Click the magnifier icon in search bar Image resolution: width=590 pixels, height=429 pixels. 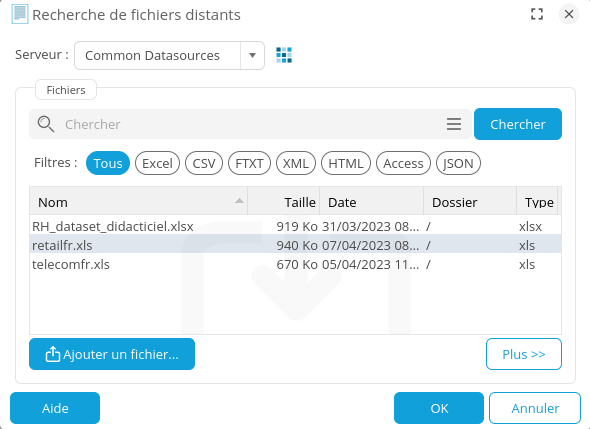tap(46, 124)
